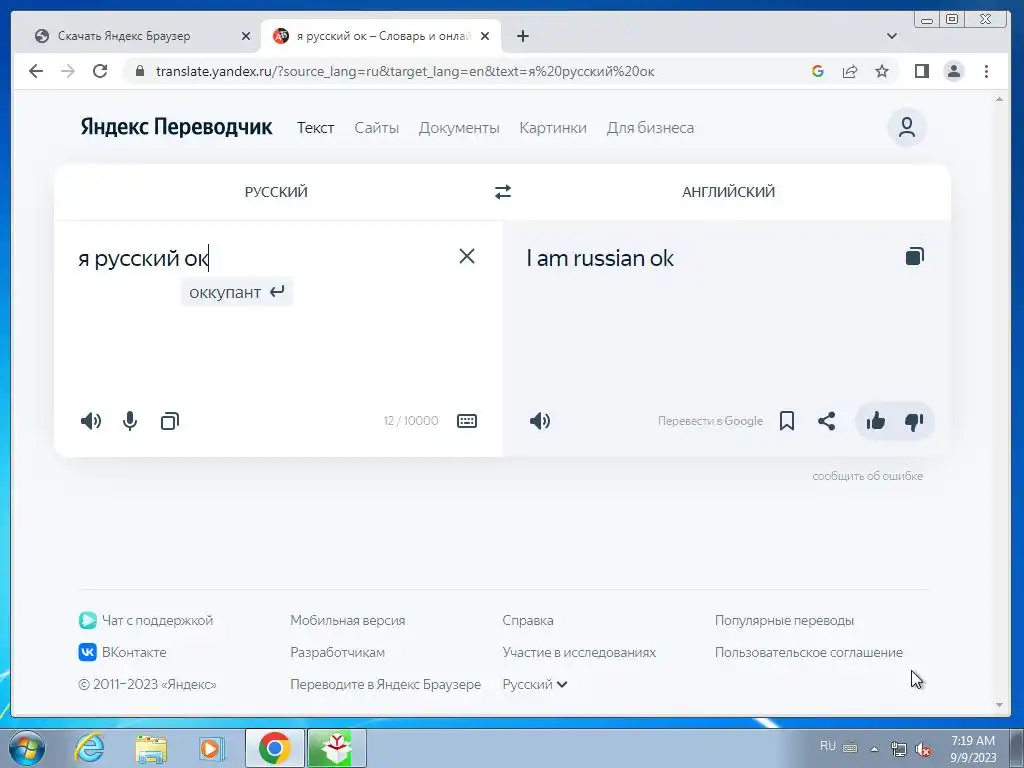Play audio of the English translation
The width and height of the screenshot is (1024, 768).
(x=540, y=421)
